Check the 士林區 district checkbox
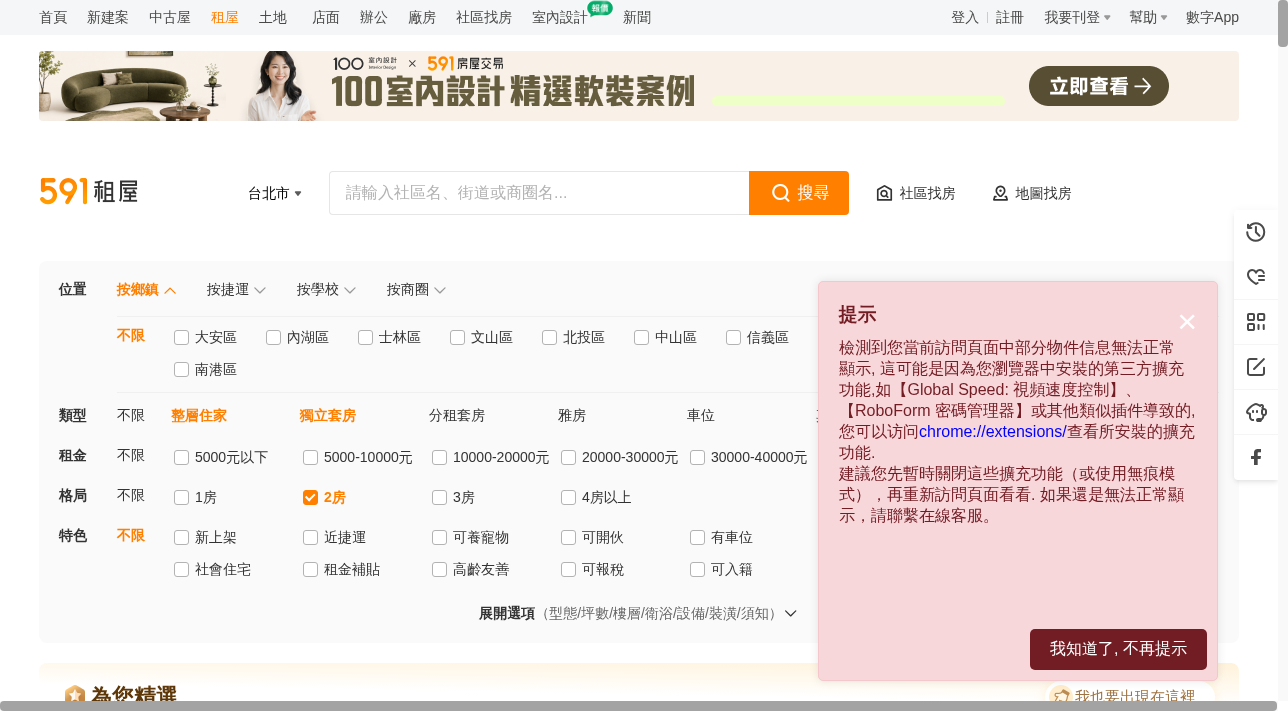 coord(366,337)
